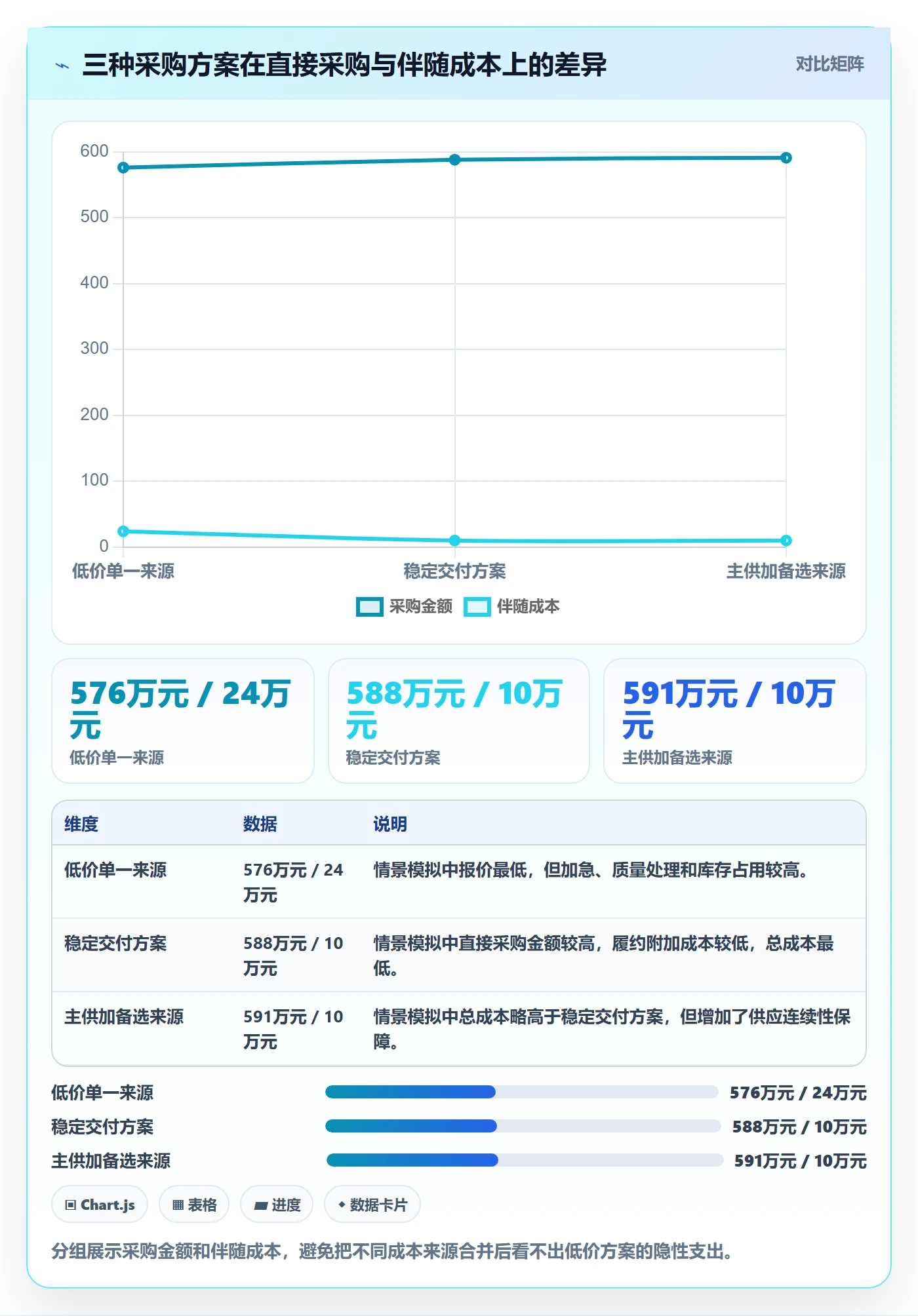
Task: Click the 采购金额 point for 低价单一来源
Action: click(123, 168)
